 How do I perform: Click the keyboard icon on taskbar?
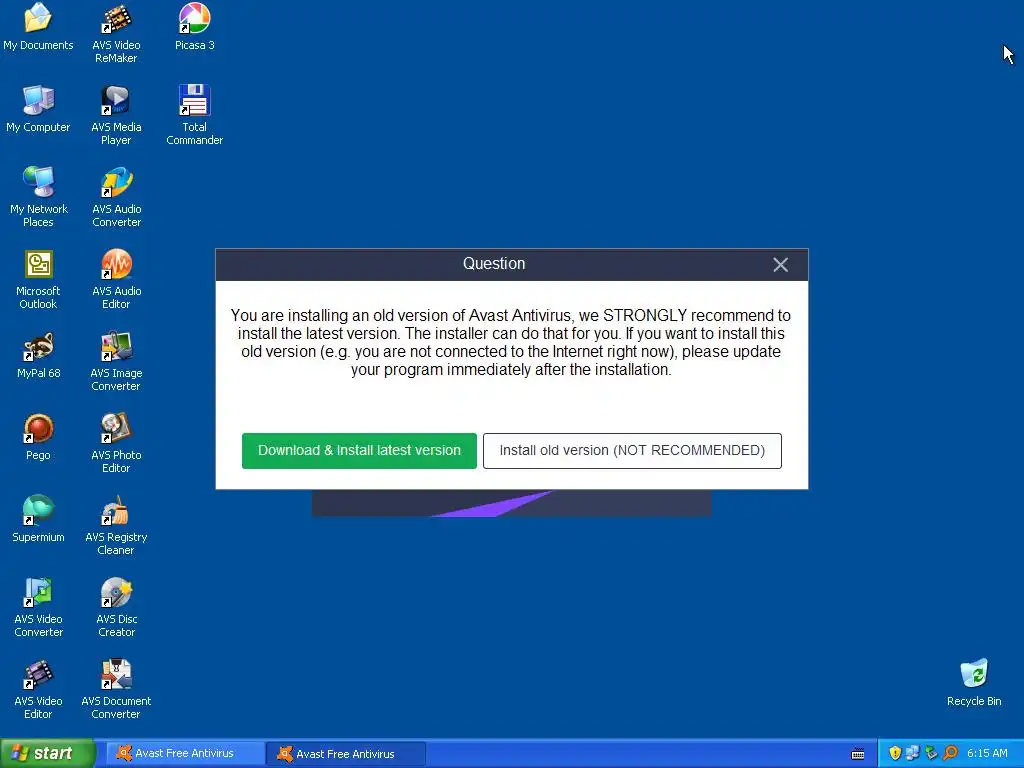(x=858, y=754)
